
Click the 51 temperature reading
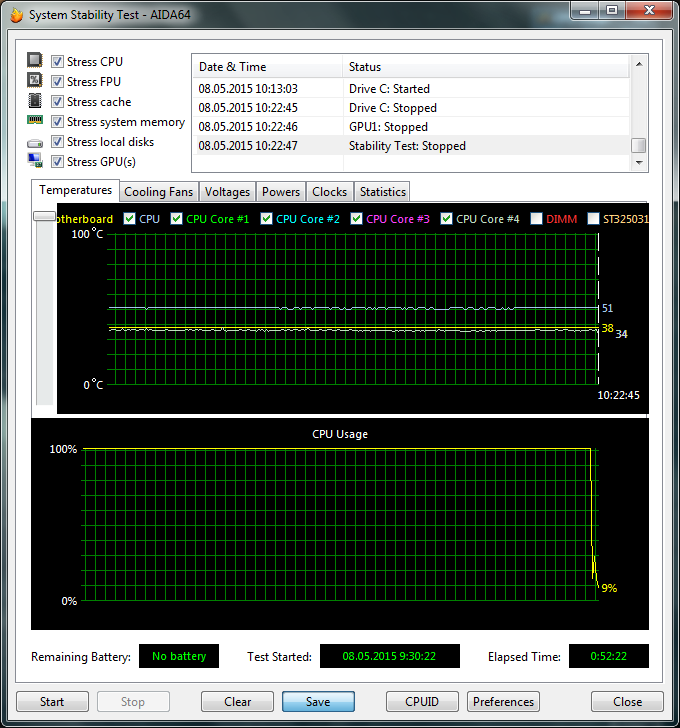608,308
